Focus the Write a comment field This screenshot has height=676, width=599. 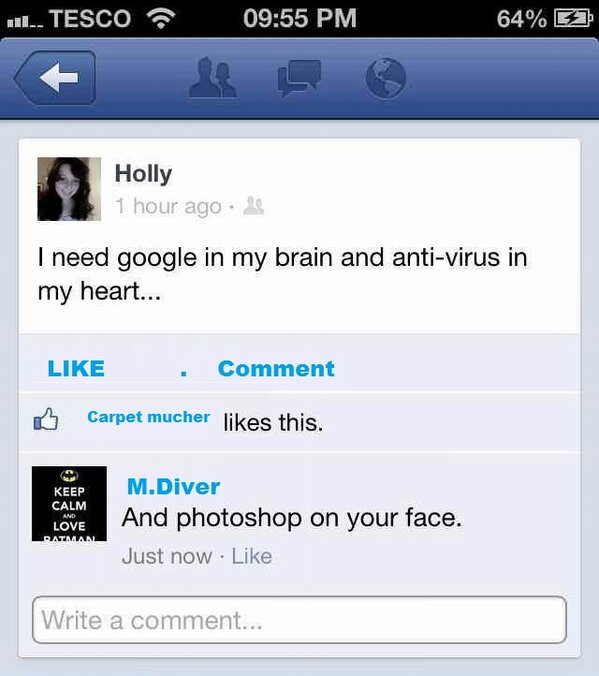(x=299, y=620)
